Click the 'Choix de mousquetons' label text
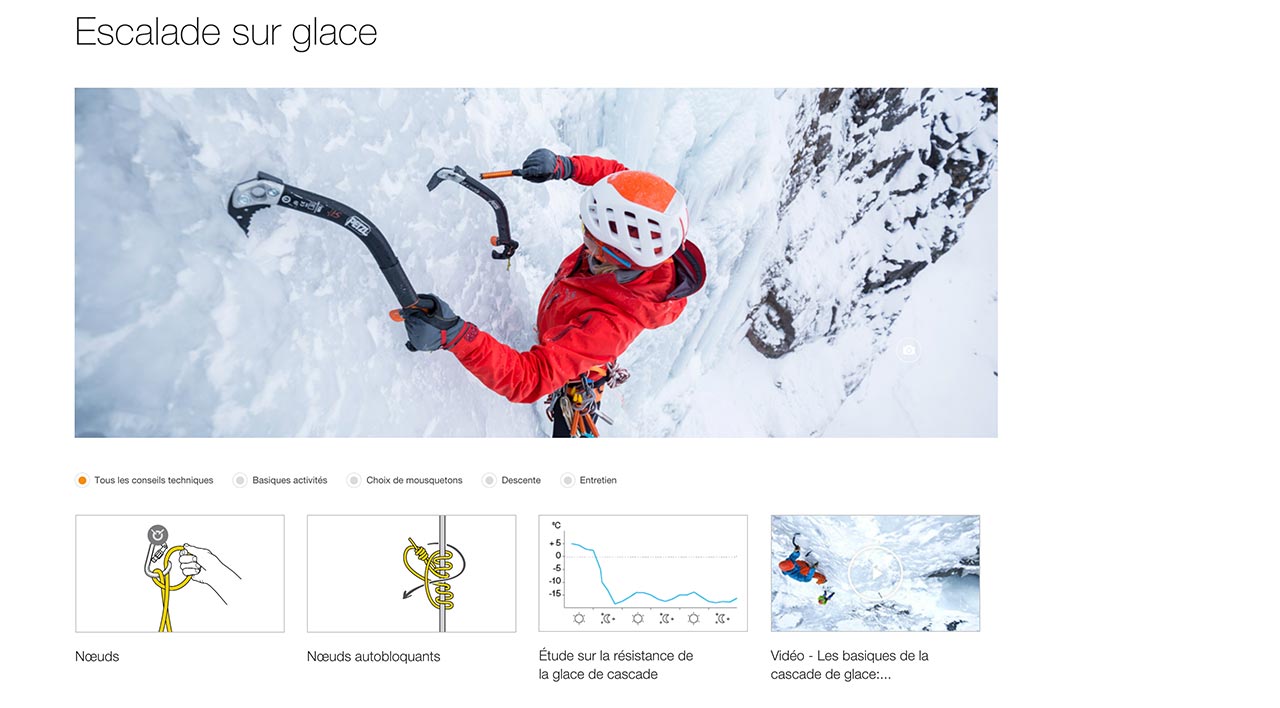Image resolution: width=1280 pixels, height=708 pixels. click(x=415, y=480)
